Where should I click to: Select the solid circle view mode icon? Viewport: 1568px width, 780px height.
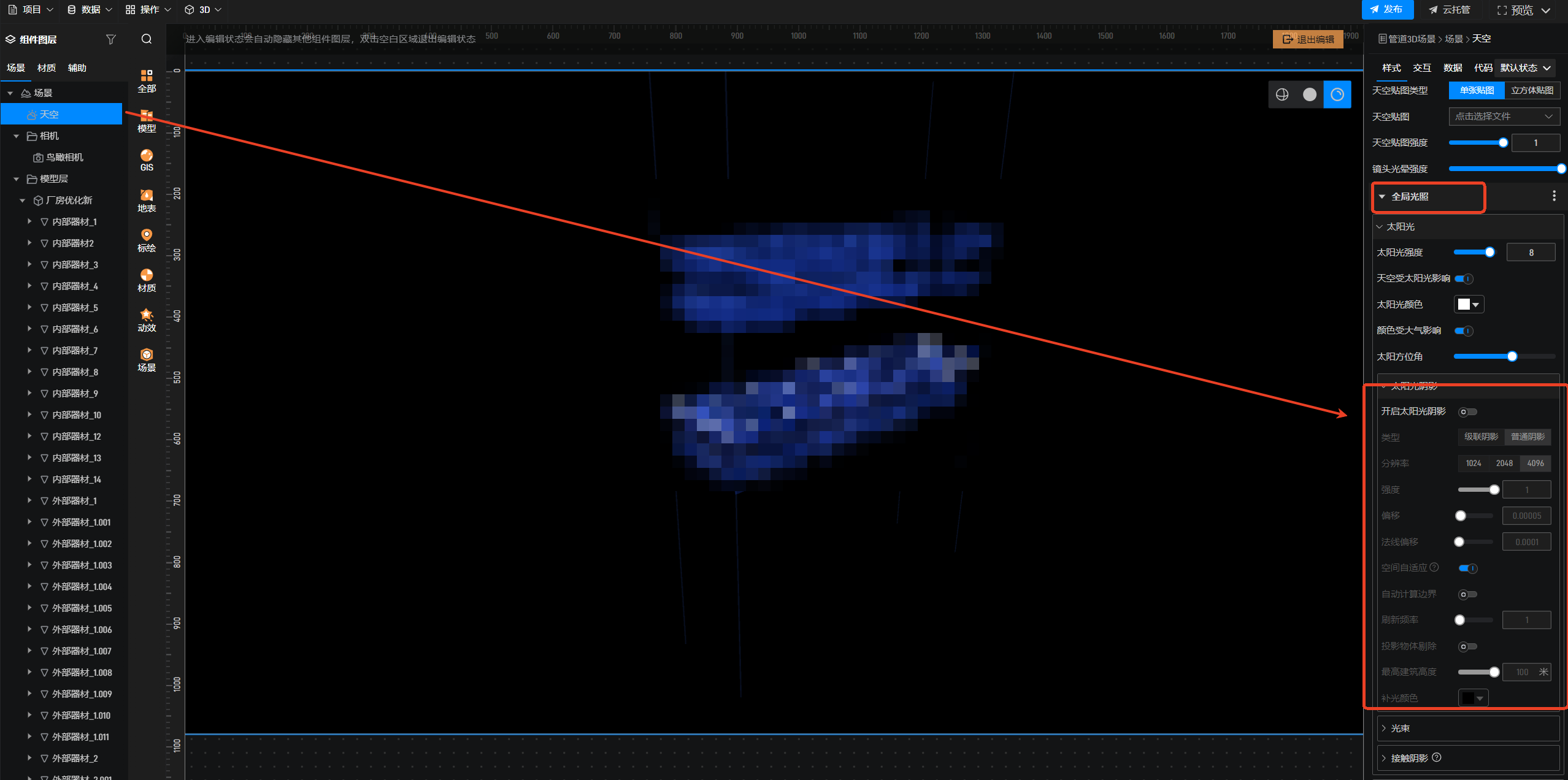[x=1309, y=94]
